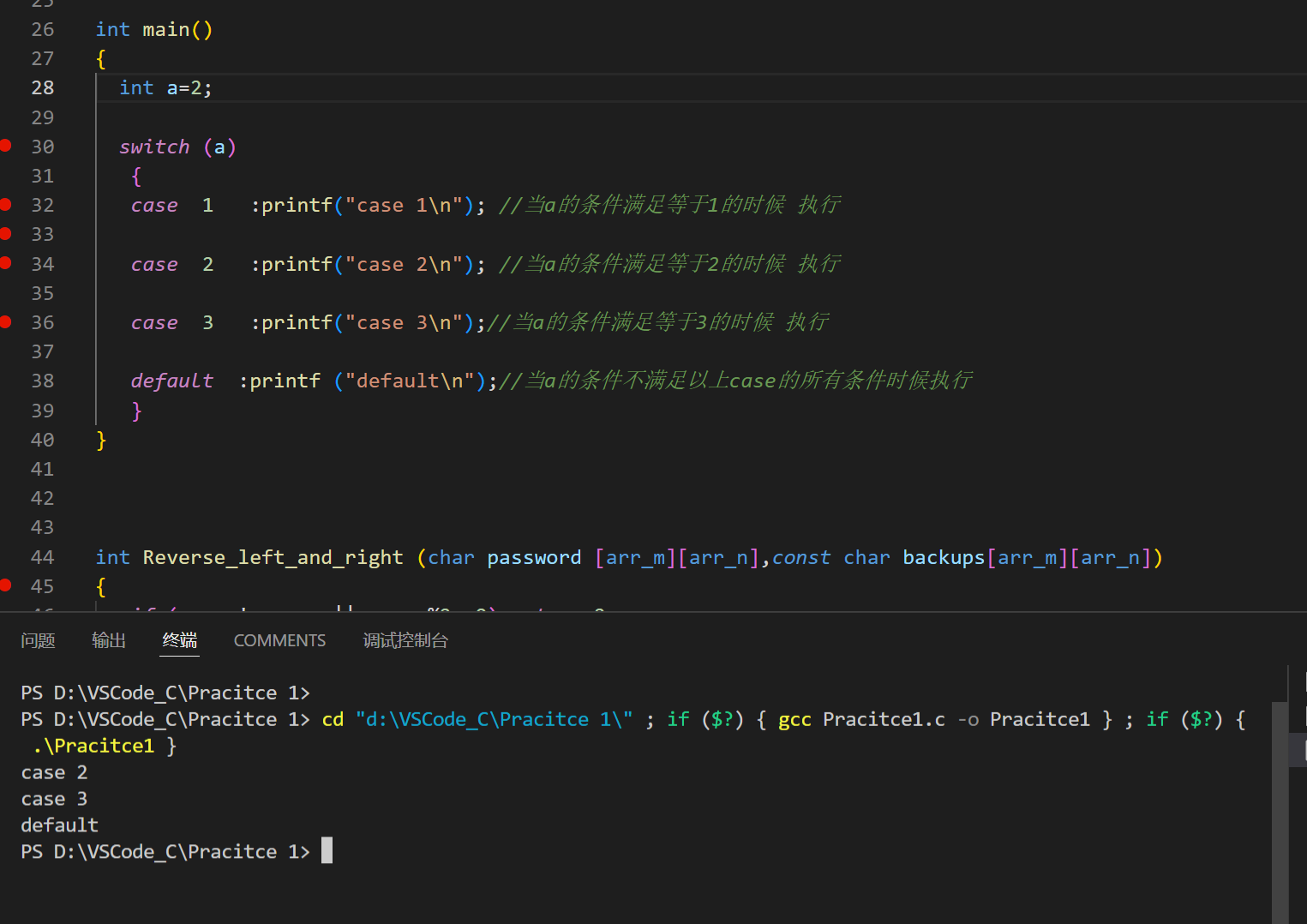Viewport: 1307px width, 924px height.
Task: Click line number 28 in the gutter
Action: coord(42,87)
